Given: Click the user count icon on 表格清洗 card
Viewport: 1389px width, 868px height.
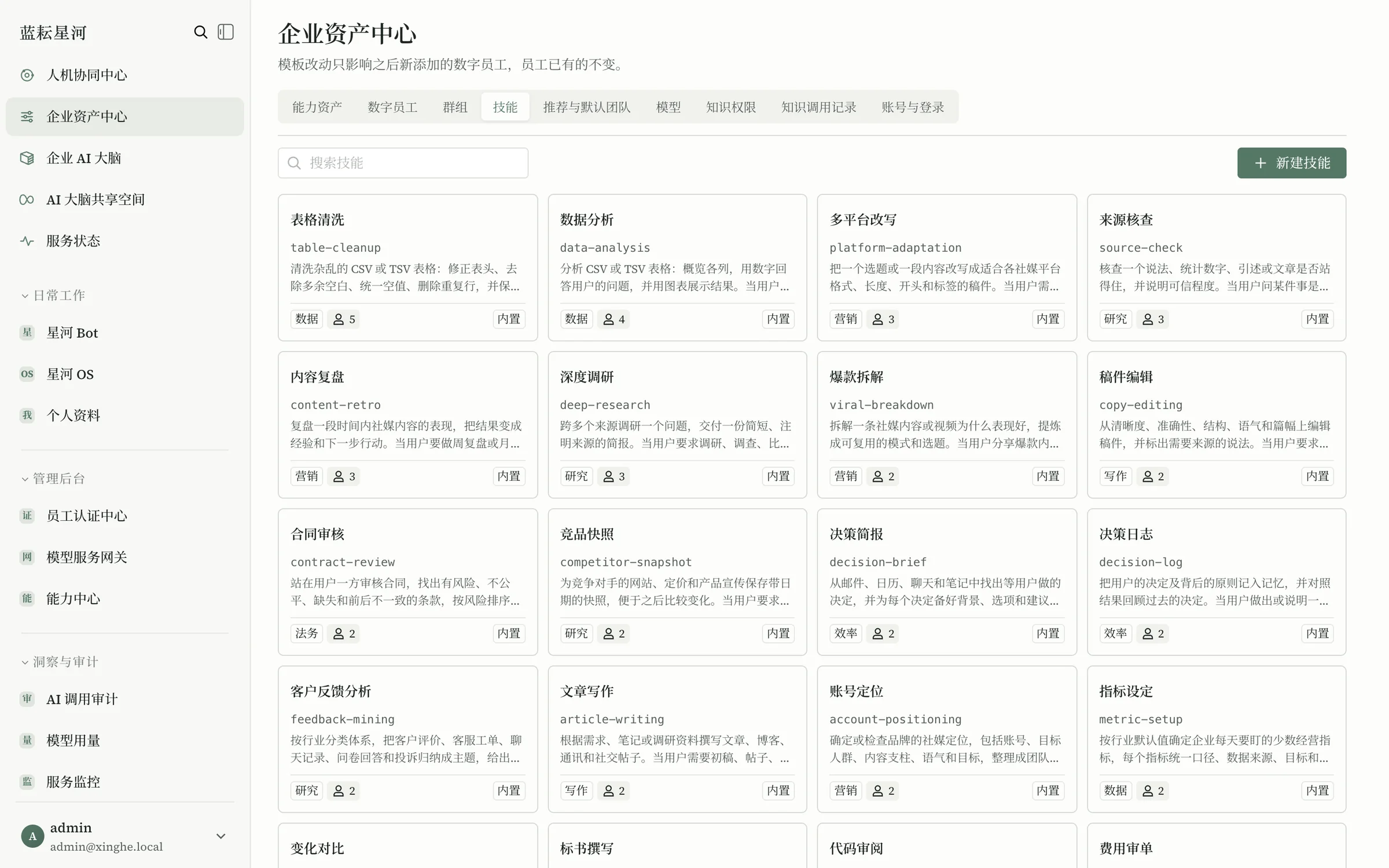Looking at the screenshot, I should click(339, 319).
